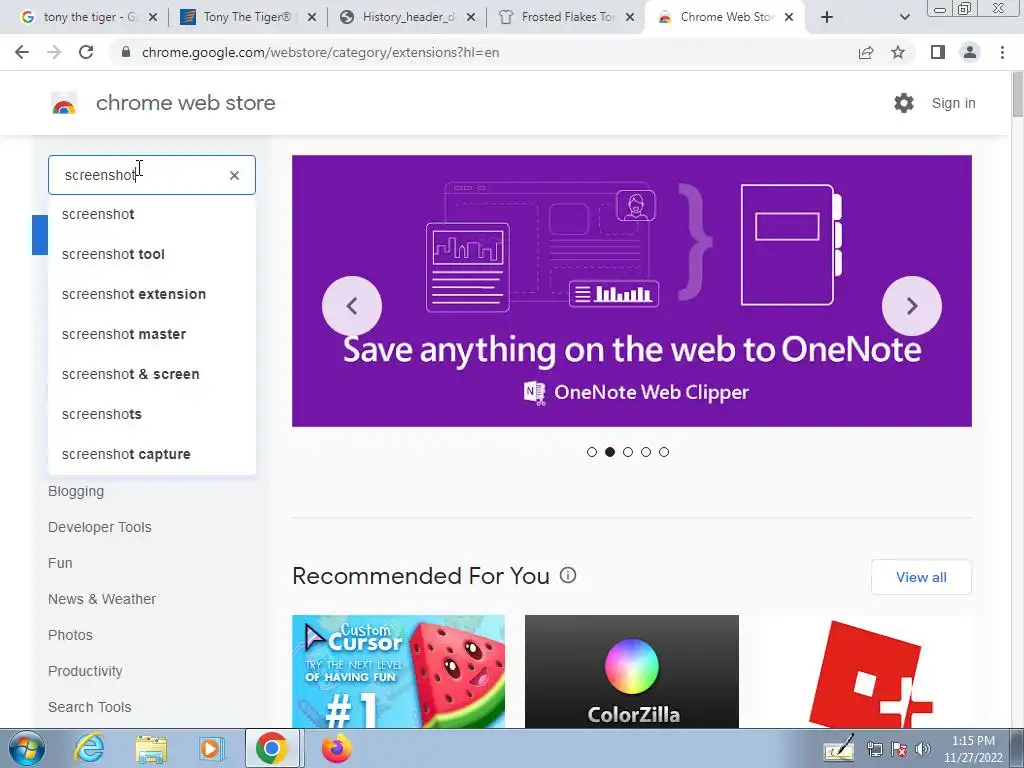
Task: Open Web Store settings gear
Action: (904, 103)
